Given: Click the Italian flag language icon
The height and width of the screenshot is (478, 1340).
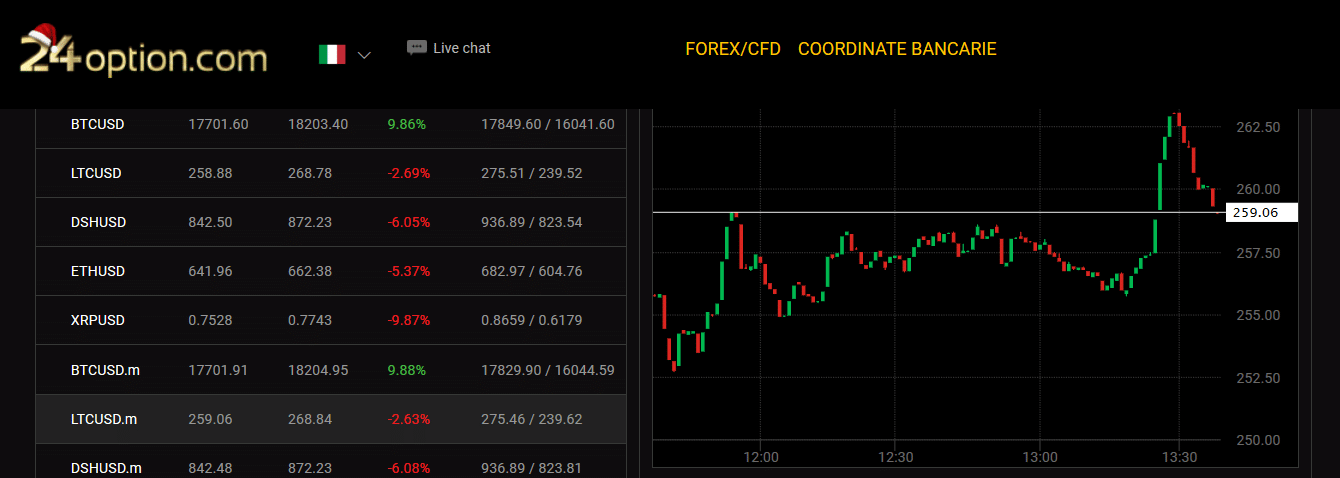Looking at the screenshot, I should click(x=332, y=55).
